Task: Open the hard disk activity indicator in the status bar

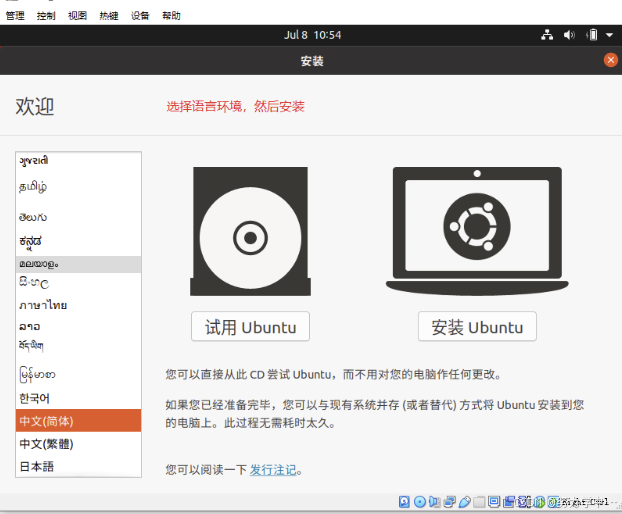Action: [404, 502]
